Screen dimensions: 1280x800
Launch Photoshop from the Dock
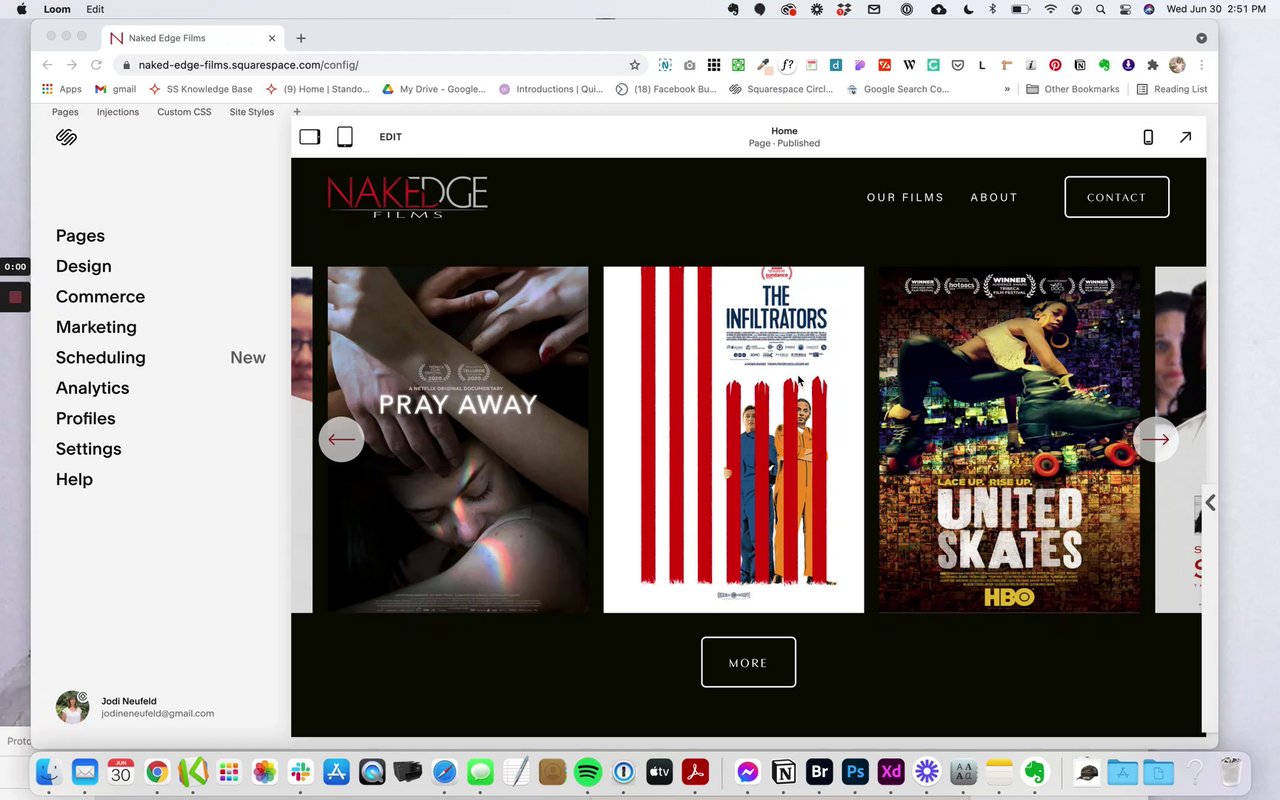[855, 772]
